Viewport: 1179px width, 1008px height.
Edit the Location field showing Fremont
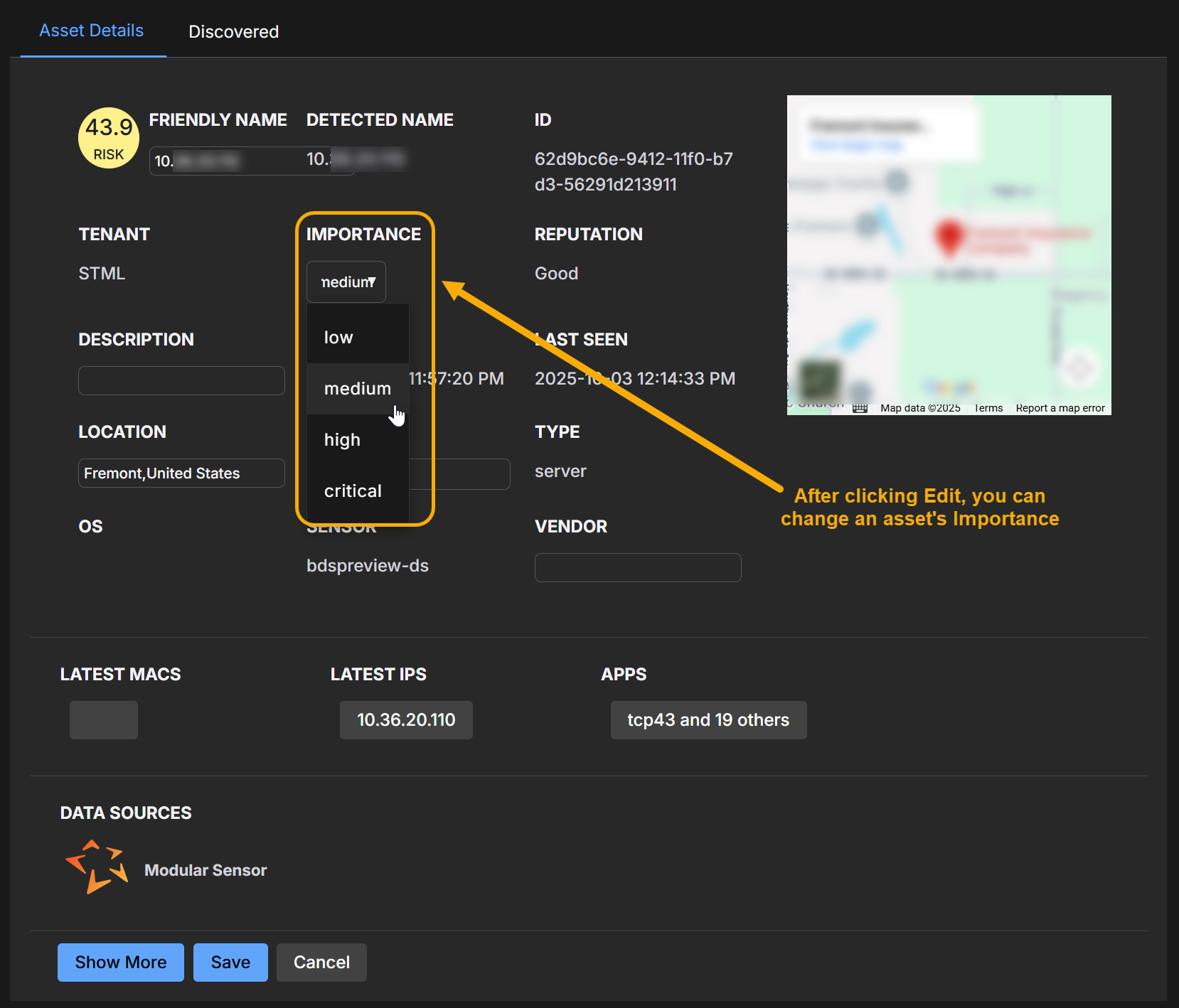[181, 473]
